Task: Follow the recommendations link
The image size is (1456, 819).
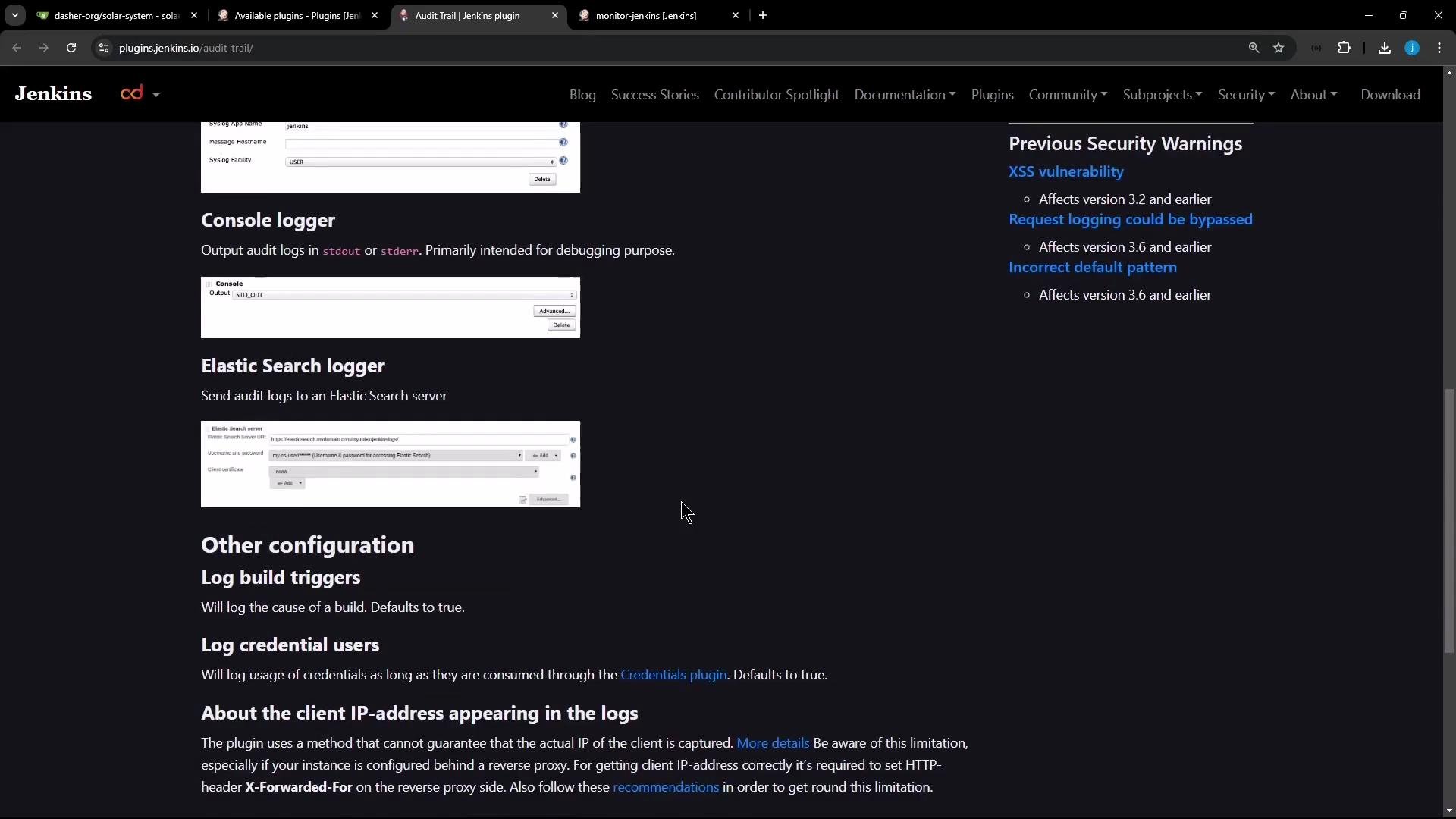Action: tap(665, 787)
